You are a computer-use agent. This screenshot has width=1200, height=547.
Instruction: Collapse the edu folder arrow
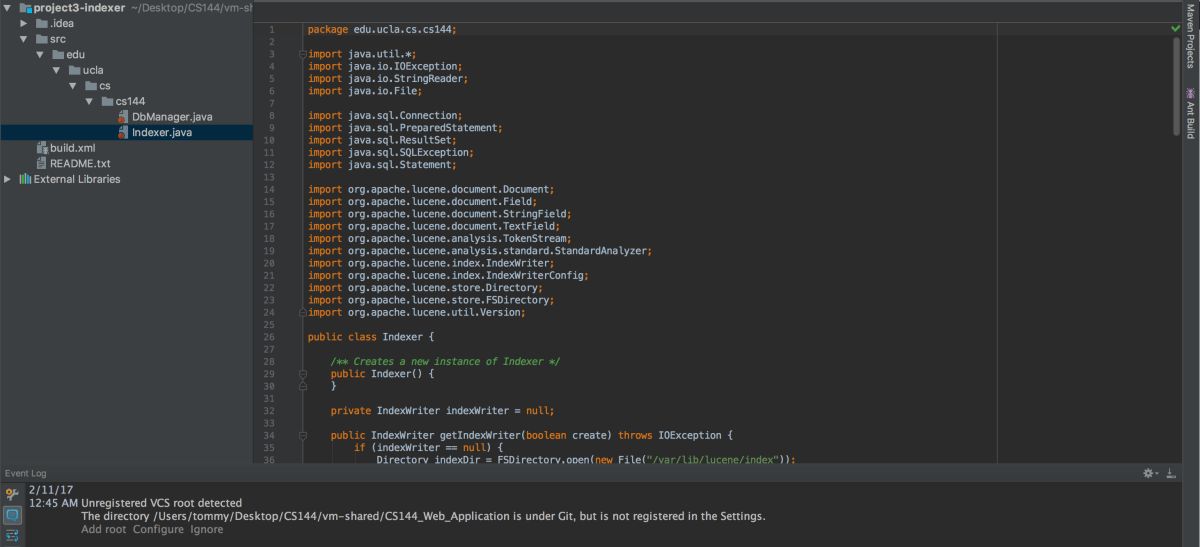(x=40, y=55)
